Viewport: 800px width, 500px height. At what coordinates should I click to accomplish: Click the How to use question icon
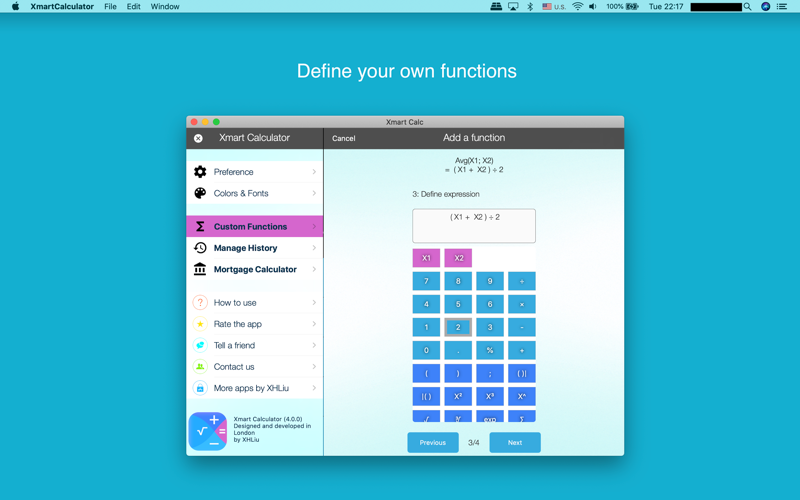coord(200,303)
